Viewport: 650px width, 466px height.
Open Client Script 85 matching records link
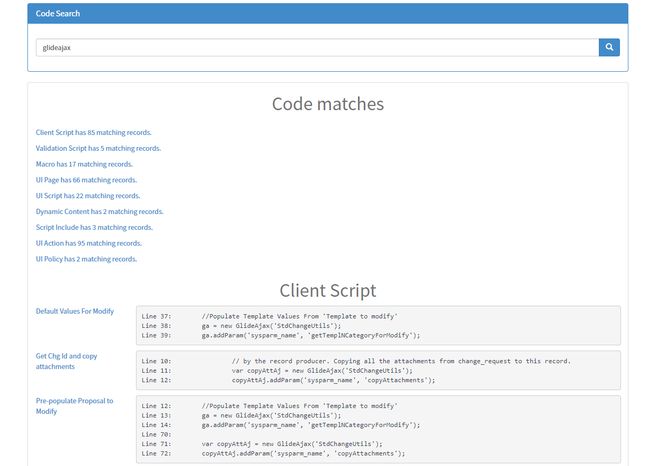pos(93,132)
